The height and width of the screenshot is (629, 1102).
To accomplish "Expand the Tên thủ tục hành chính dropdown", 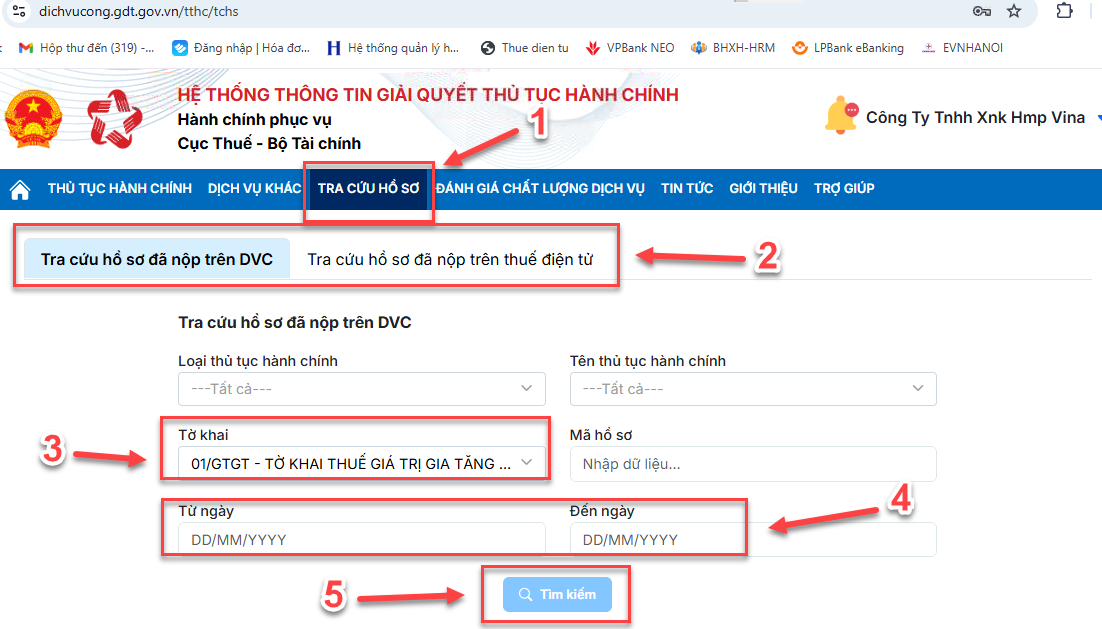I will click(752, 388).
